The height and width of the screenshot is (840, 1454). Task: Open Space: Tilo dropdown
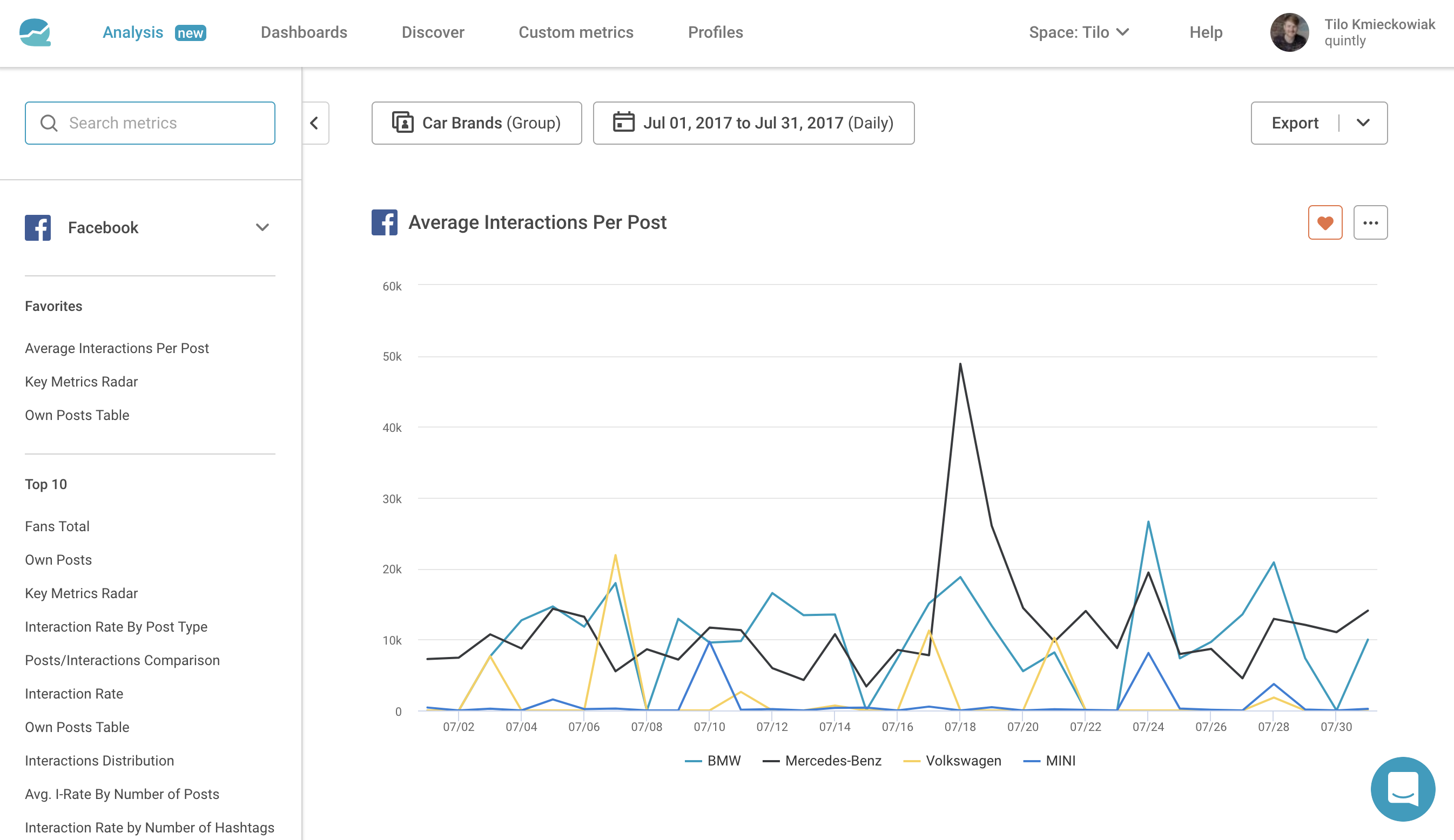1079,32
